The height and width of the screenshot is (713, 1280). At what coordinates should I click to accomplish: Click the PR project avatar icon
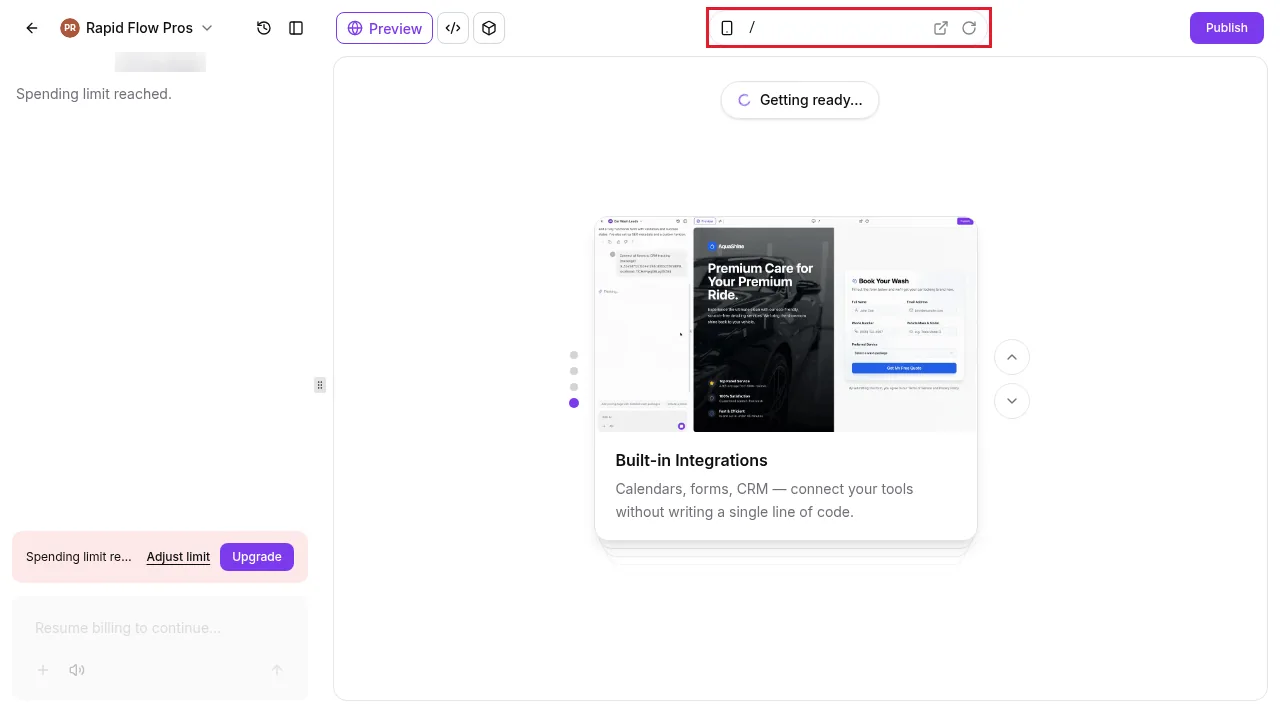point(70,28)
